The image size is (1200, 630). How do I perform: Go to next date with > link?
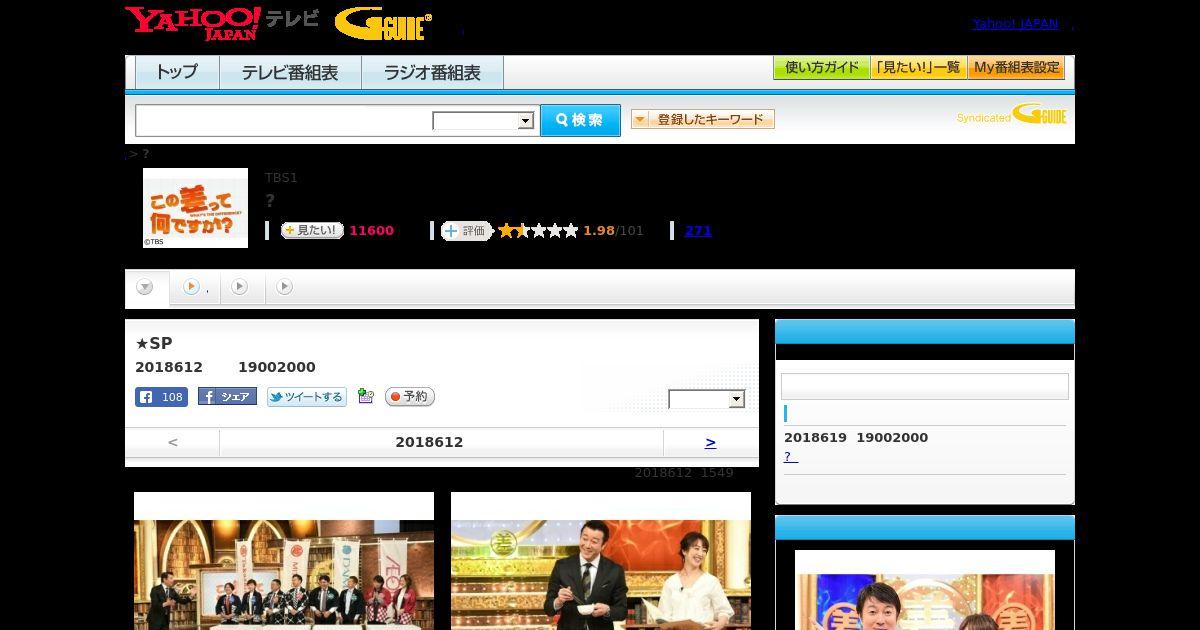pos(710,442)
